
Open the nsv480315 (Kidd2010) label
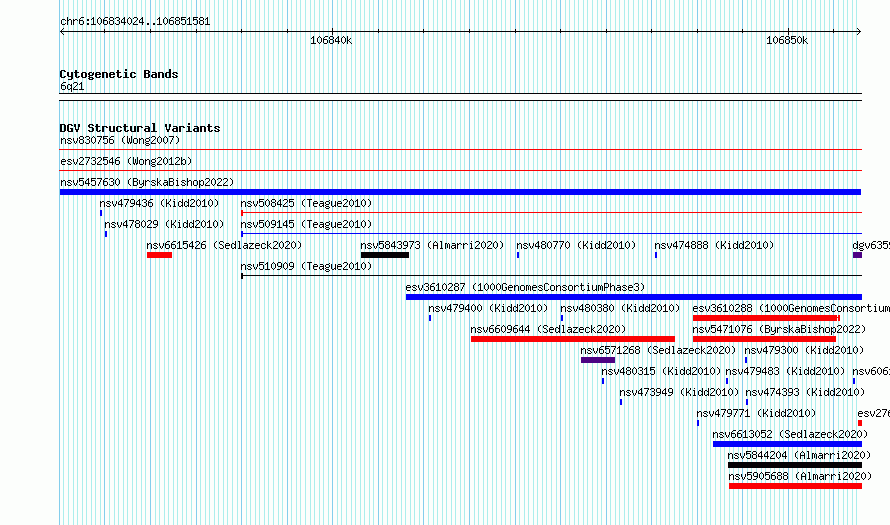coord(661,371)
